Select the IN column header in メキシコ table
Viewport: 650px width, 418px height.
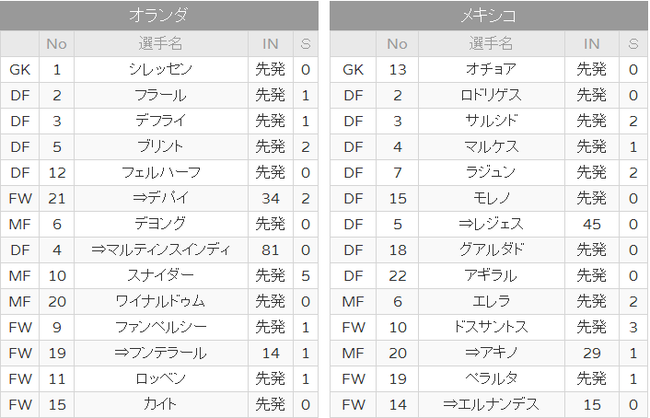tap(592, 44)
